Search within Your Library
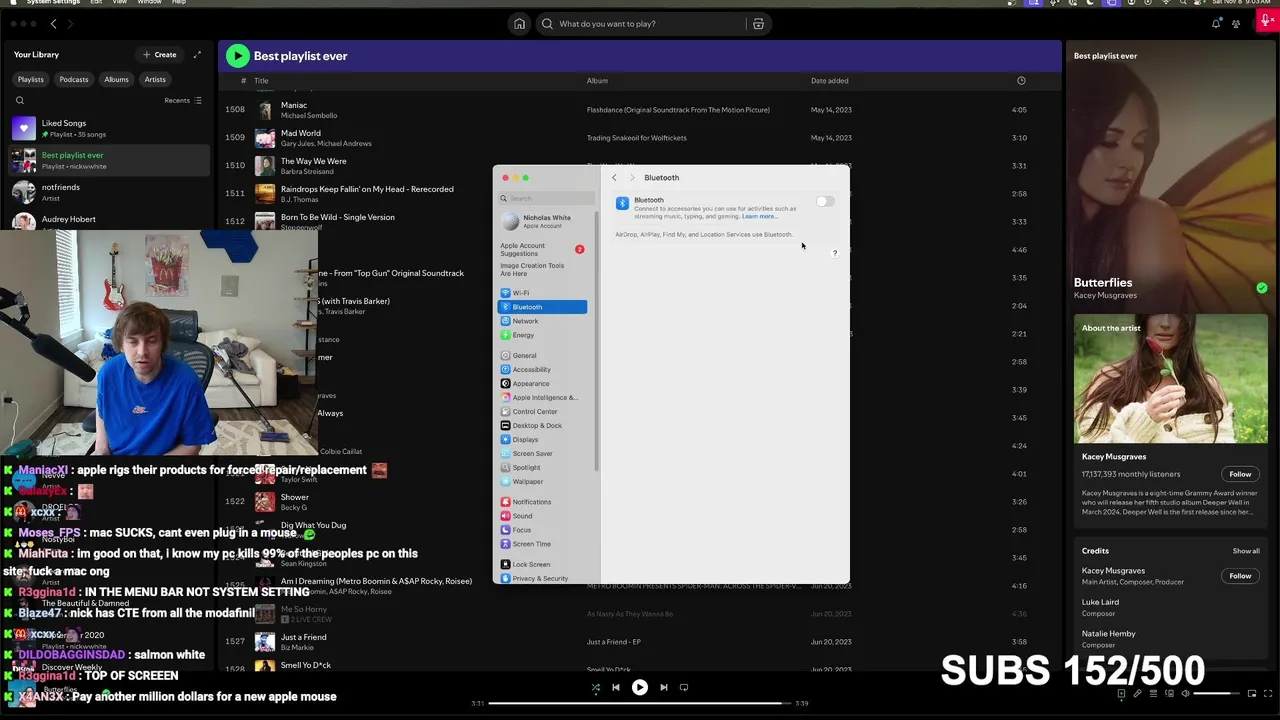Screen dimensions: 1280x720 [x=19, y=100]
